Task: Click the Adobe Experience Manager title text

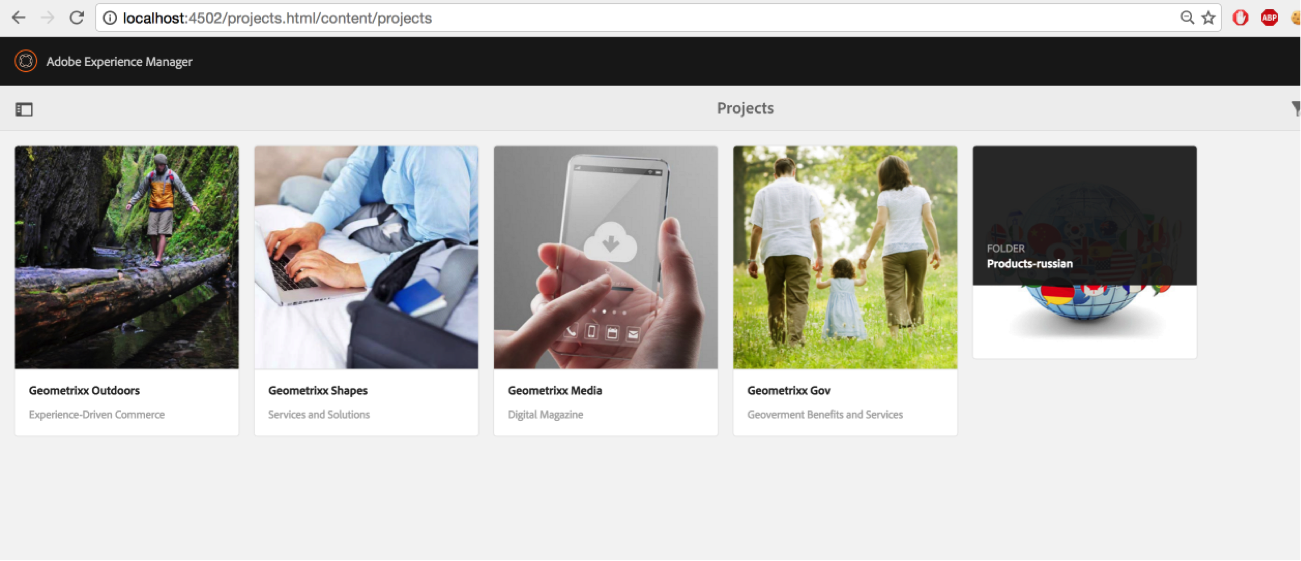Action: [119, 62]
